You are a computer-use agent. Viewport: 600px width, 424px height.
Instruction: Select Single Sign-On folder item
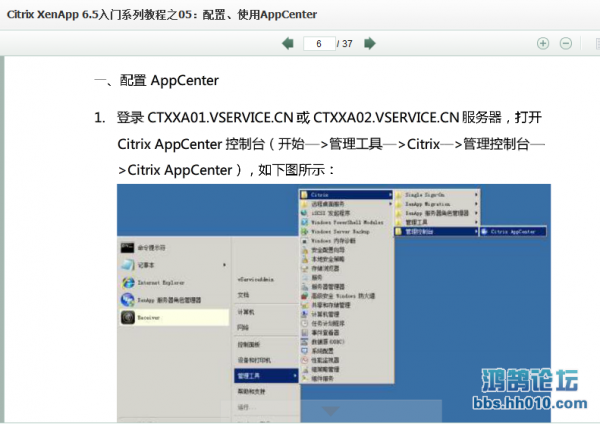[436, 195]
